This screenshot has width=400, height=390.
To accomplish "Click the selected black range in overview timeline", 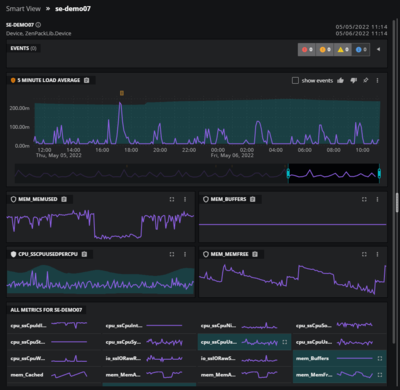I will point(334,173).
